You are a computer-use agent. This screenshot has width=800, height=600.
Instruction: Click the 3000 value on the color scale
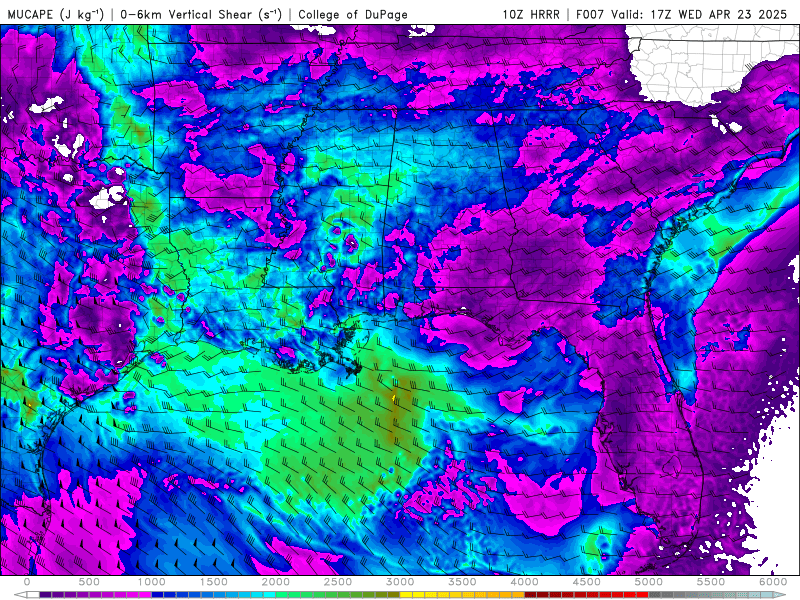coord(400,582)
